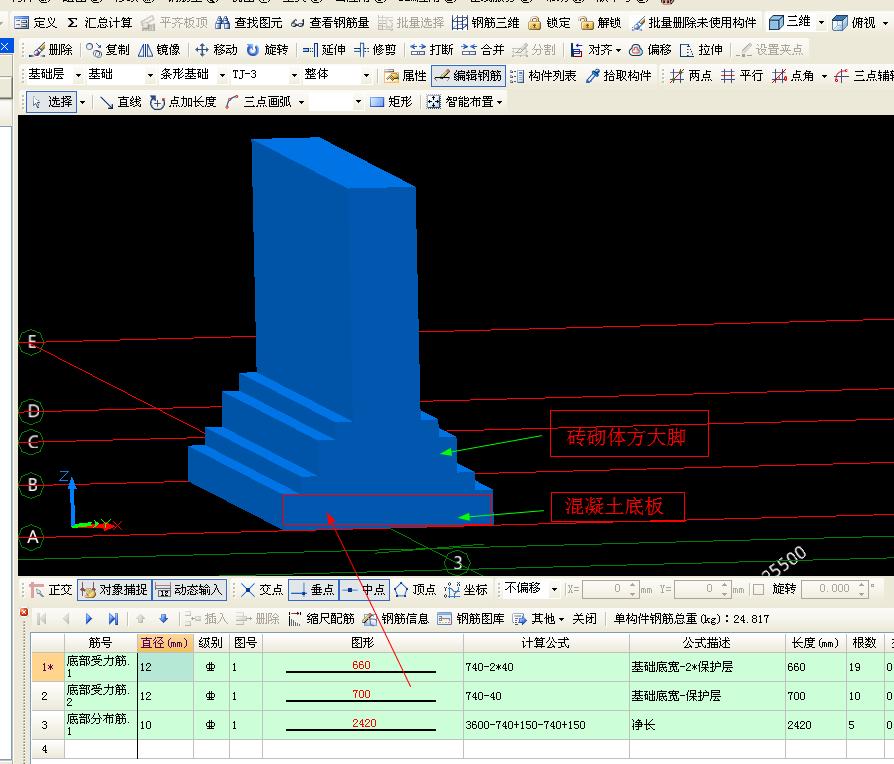Image resolution: width=894 pixels, height=764 pixels.
Task: Click the 解锁 unlock icon
Action: [600, 23]
